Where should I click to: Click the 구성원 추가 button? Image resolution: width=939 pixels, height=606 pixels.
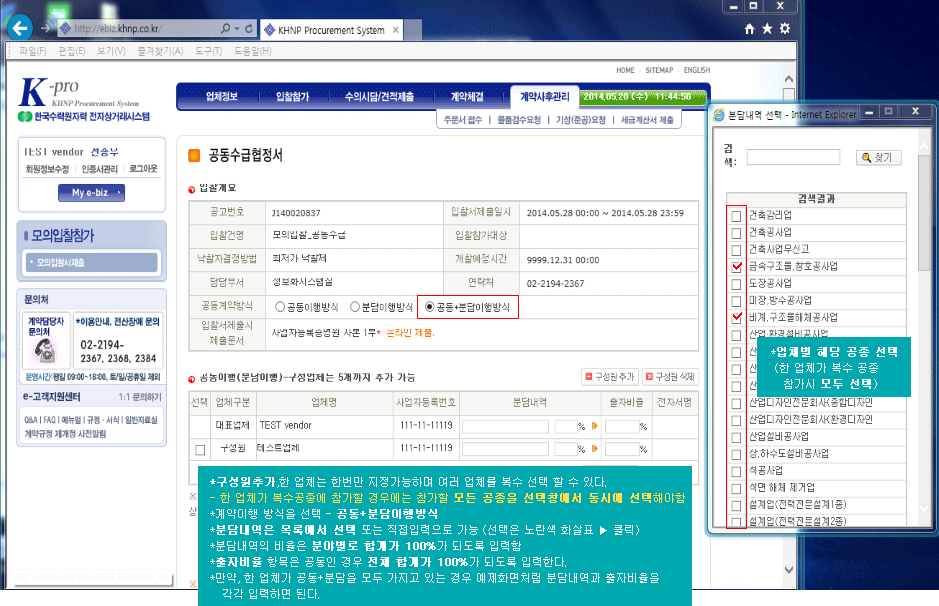[x=610, y=377]
